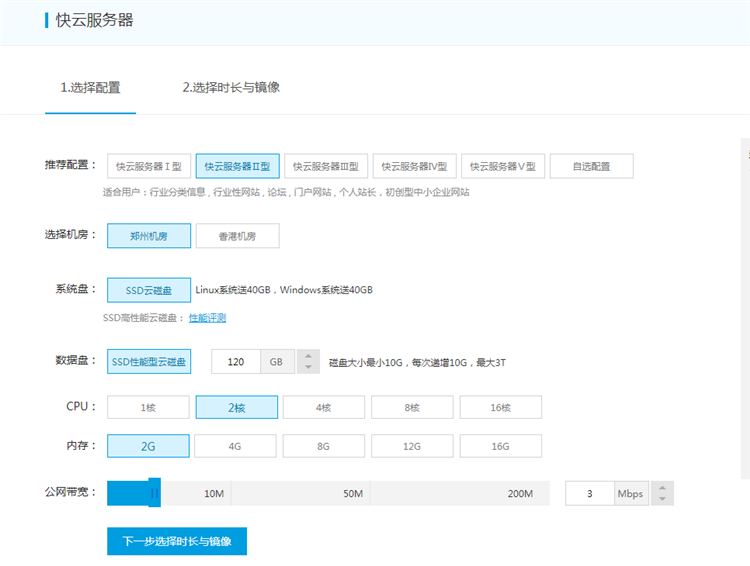Select the SSD云磁盘 system disk button

pos(148,291)
